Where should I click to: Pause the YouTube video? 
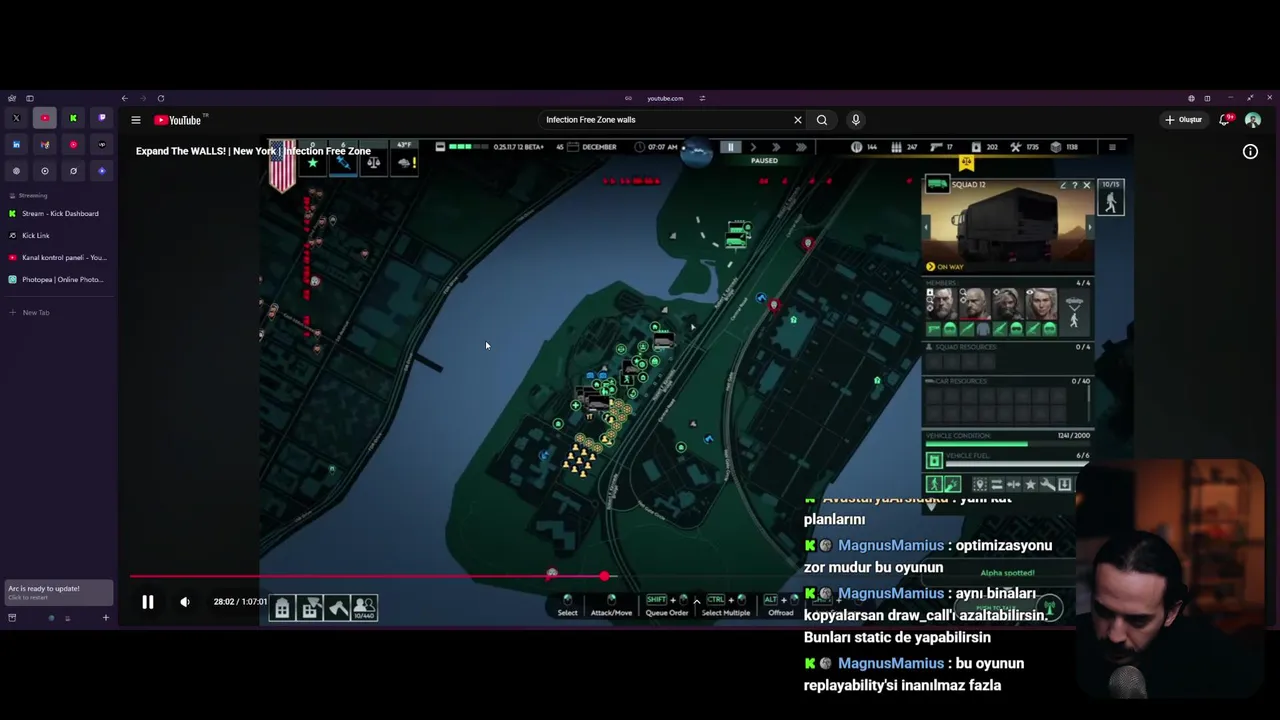tap(147, 602)
